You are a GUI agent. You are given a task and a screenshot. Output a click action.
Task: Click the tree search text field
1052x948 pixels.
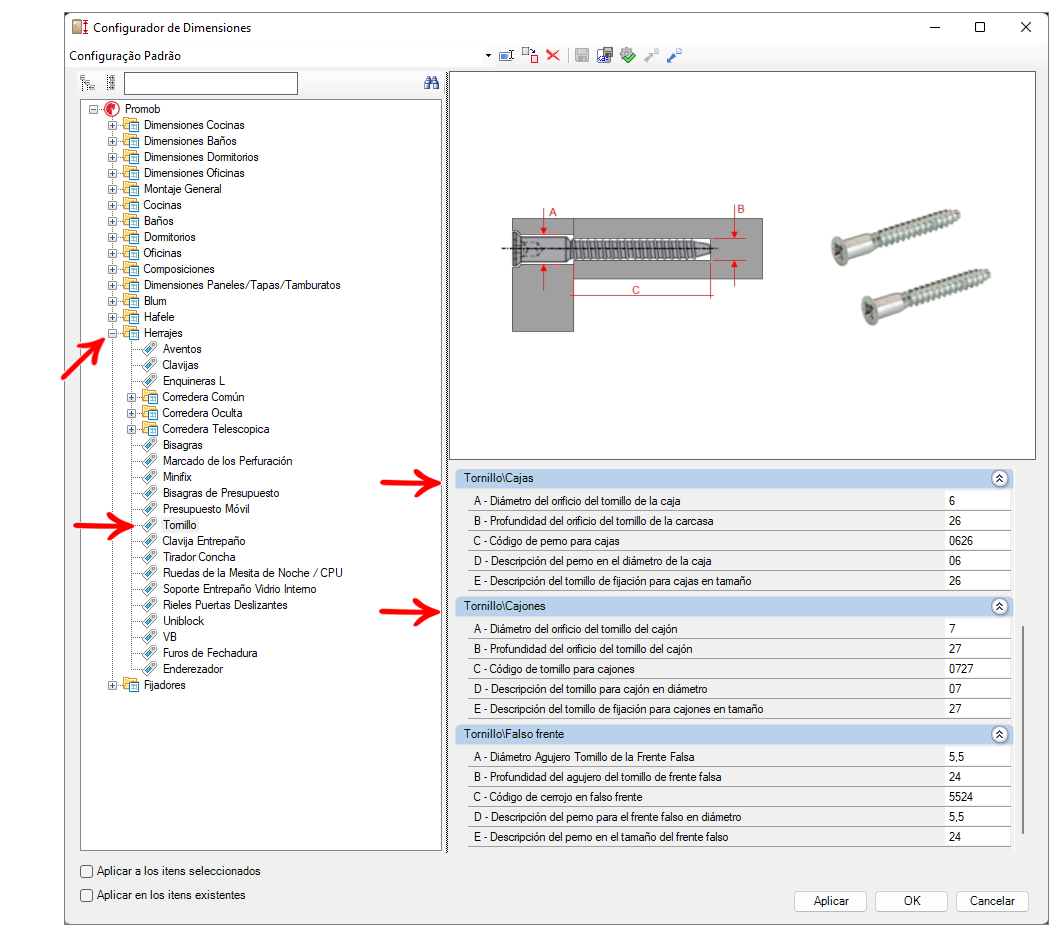211,83
